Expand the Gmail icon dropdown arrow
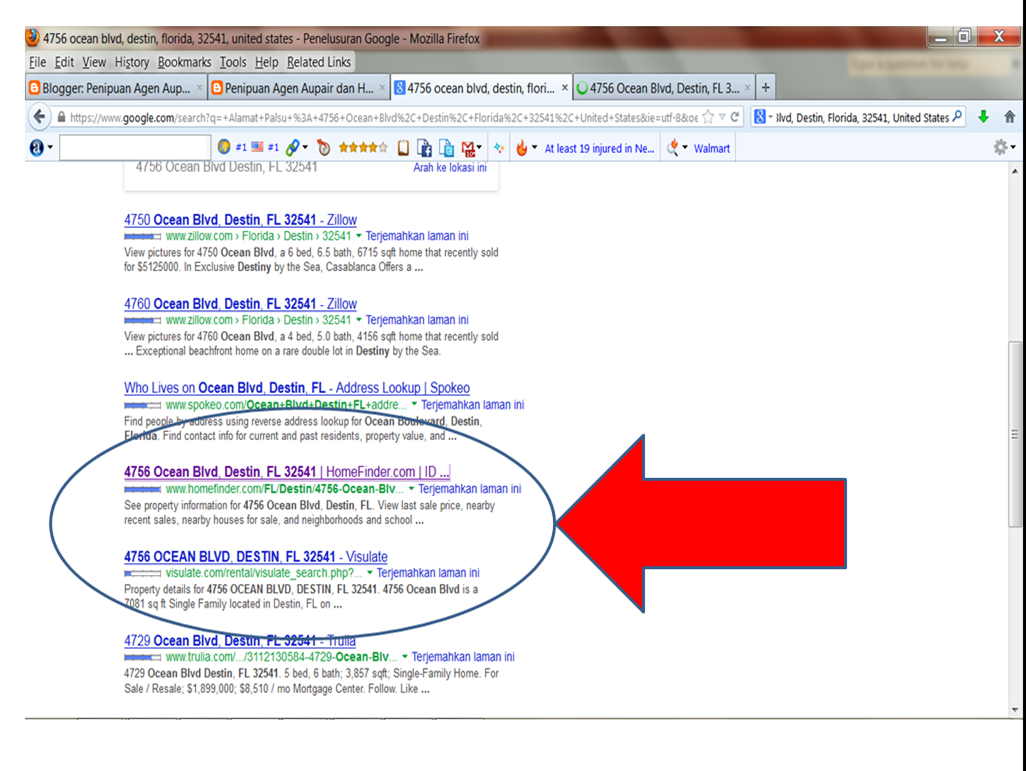The height and width of the screenshot is (771, 1026). click(480, 147)
